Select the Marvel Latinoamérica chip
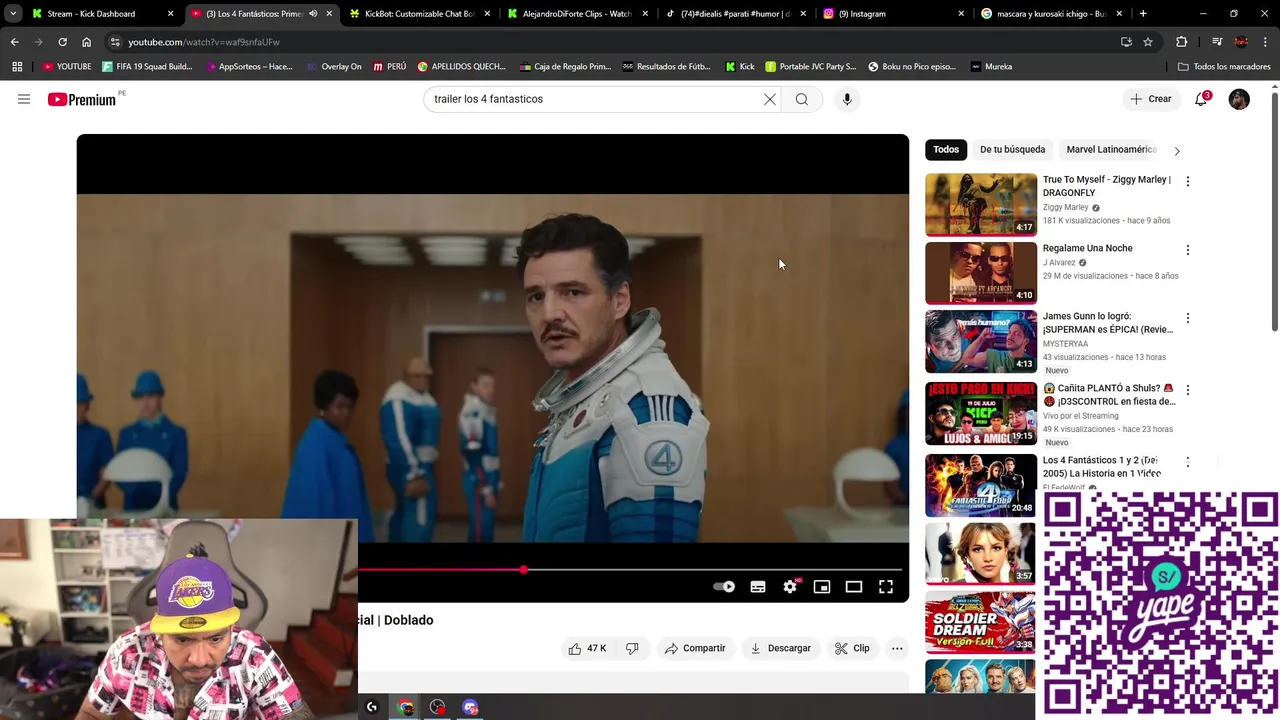Image resolution: width=1280 pixels, height=720 pixels. 1111,149
